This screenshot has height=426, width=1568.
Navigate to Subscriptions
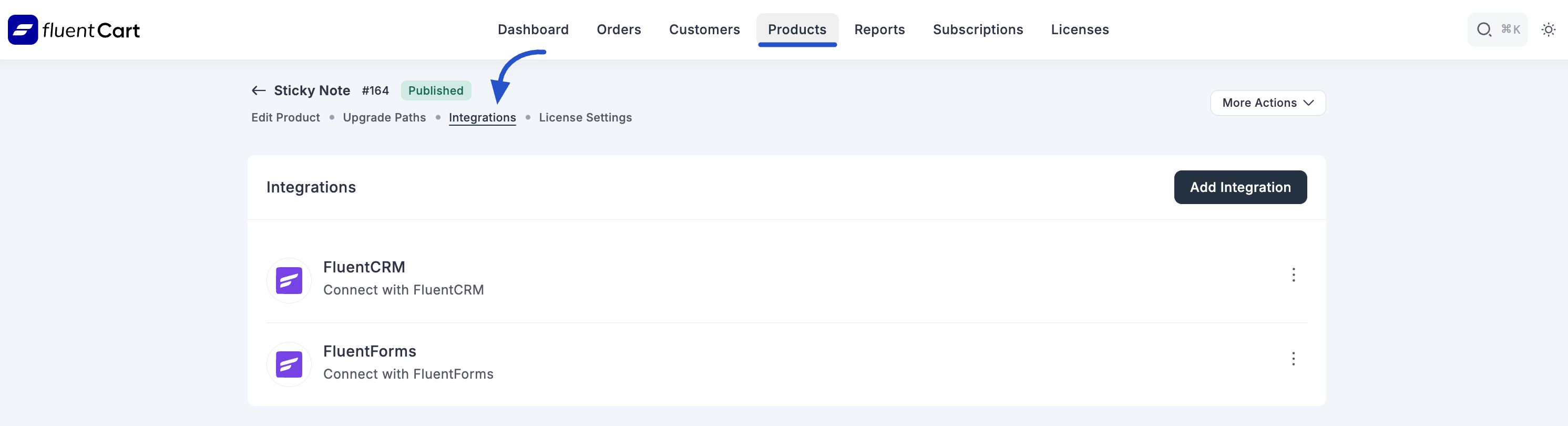[x=978, y=29]
